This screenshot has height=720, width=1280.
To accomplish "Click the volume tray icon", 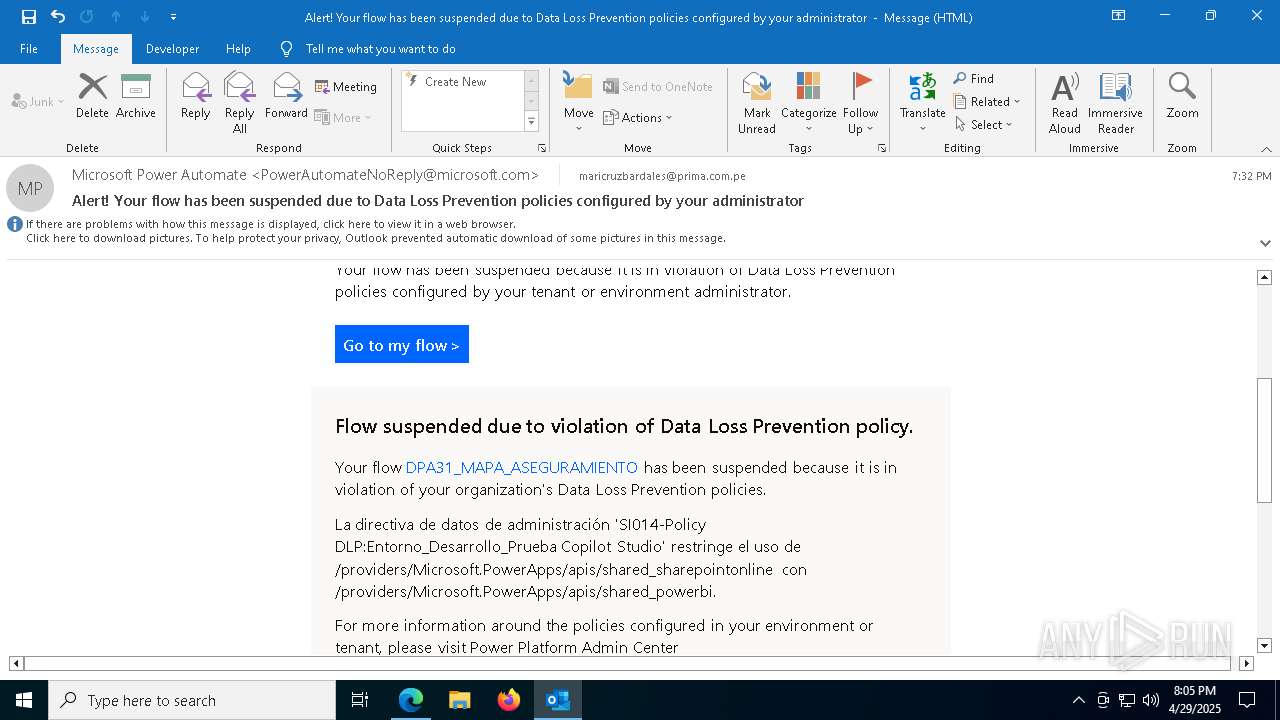I will [x=1150, y=700].
